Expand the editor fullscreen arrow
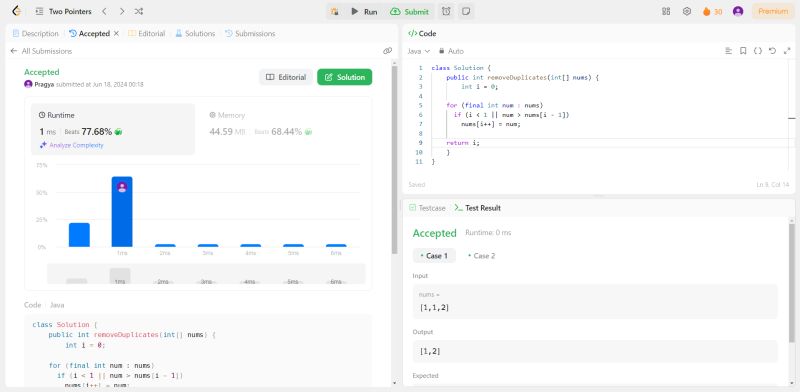Image resolution: width=800 pixels, height=392 pixels. tap(786, 51)
